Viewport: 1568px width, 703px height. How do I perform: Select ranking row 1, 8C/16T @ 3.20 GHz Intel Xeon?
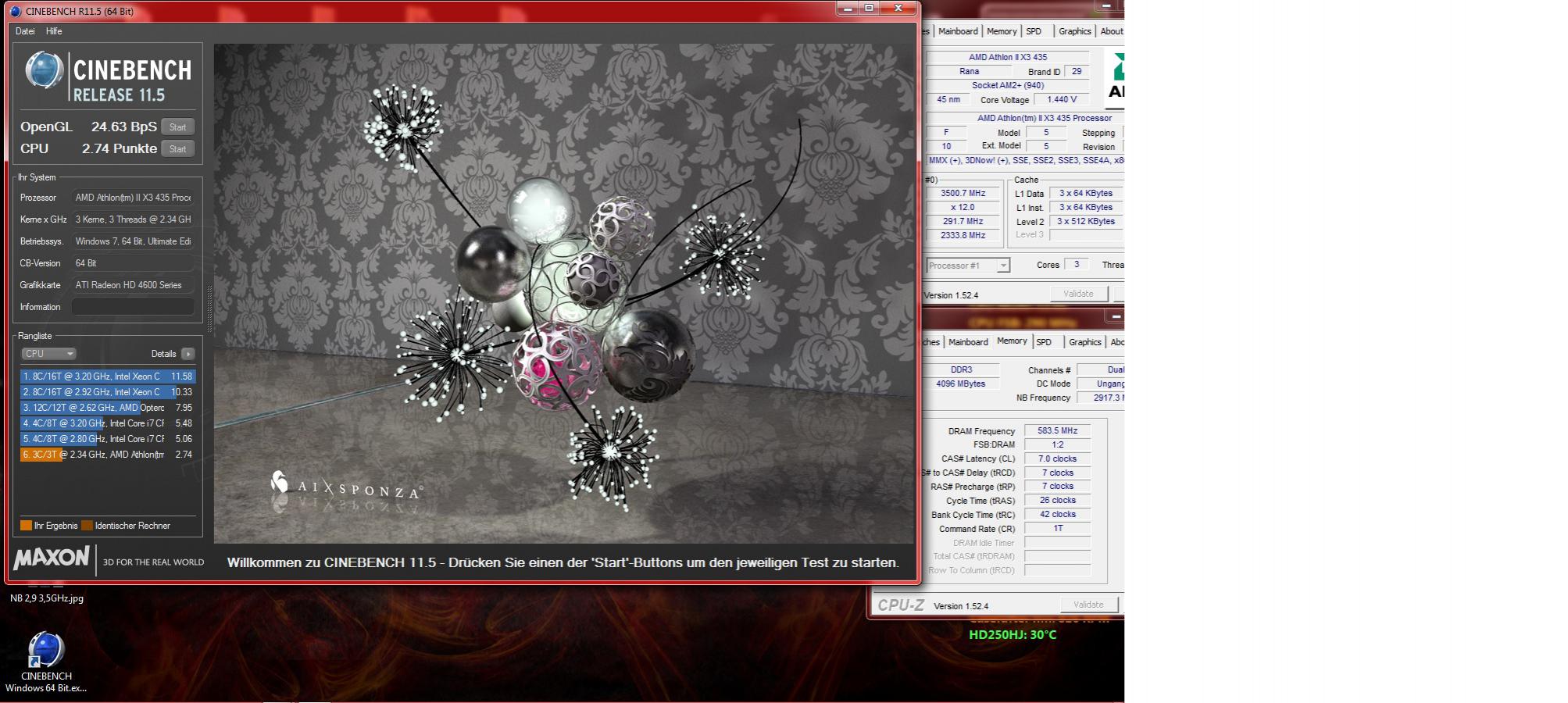(108, 376)
